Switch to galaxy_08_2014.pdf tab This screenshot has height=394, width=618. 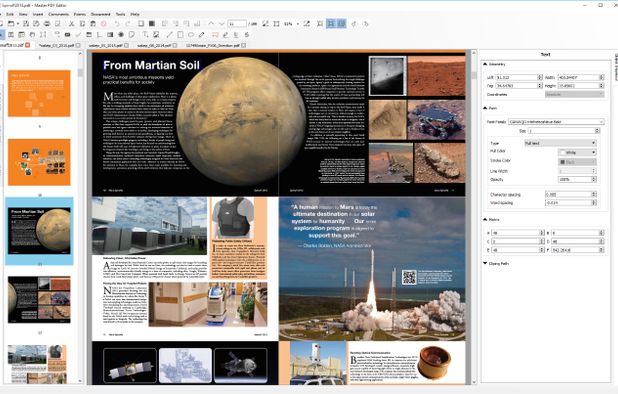pos(154,45)
